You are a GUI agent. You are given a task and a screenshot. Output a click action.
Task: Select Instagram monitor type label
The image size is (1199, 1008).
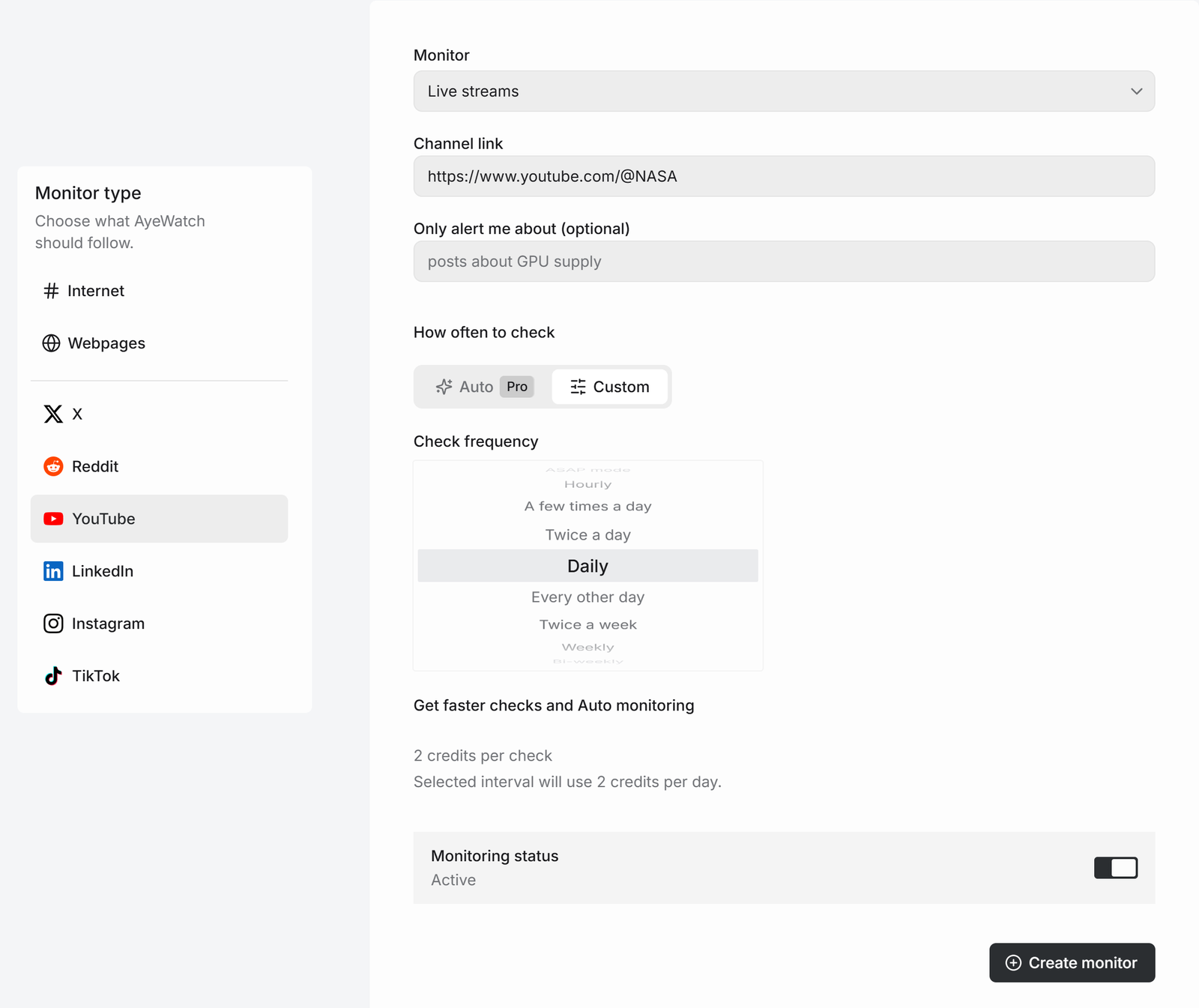[x=108, y=624]
